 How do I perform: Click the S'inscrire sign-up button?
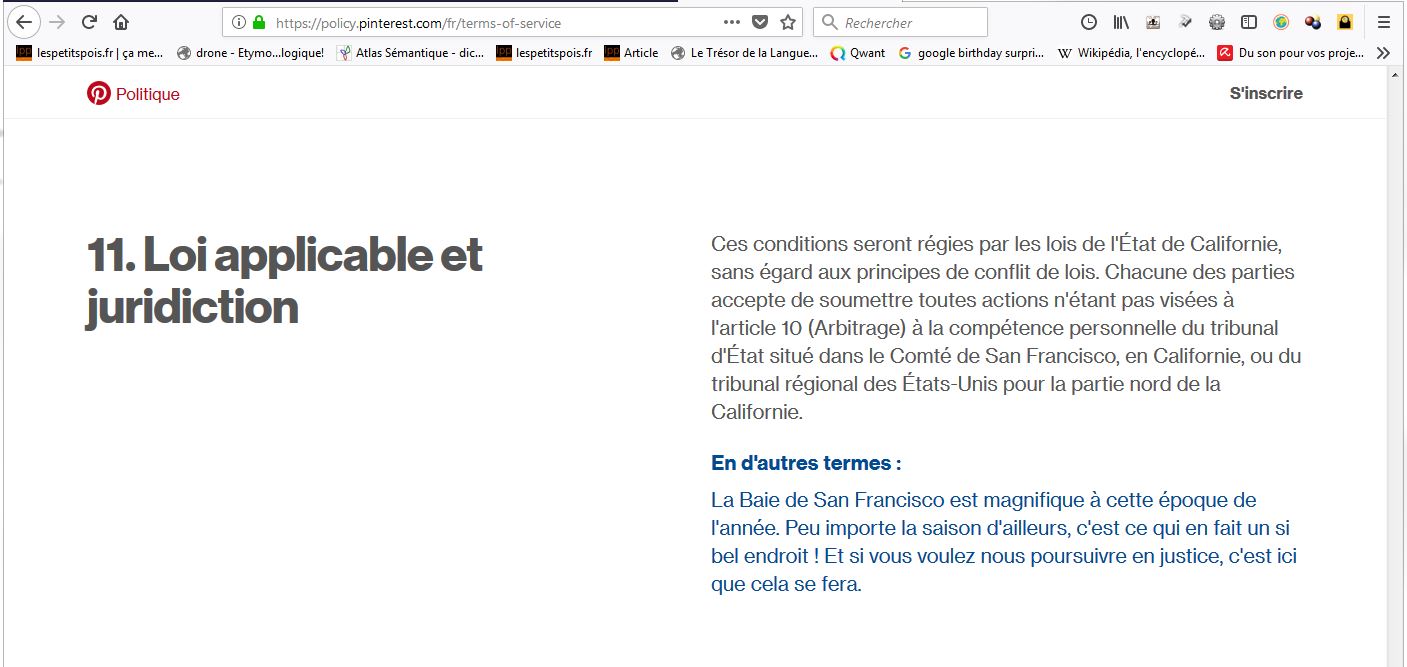point(1266,94)
